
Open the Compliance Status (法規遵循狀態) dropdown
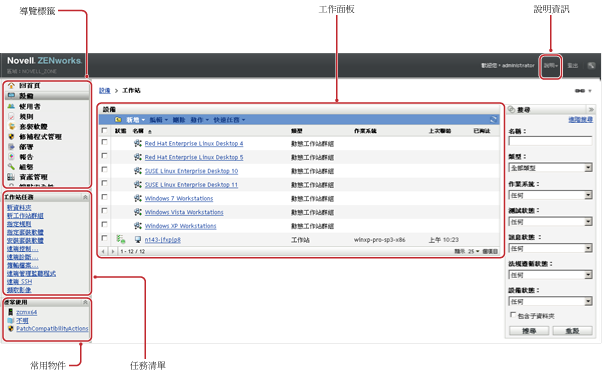click(550, 275)
